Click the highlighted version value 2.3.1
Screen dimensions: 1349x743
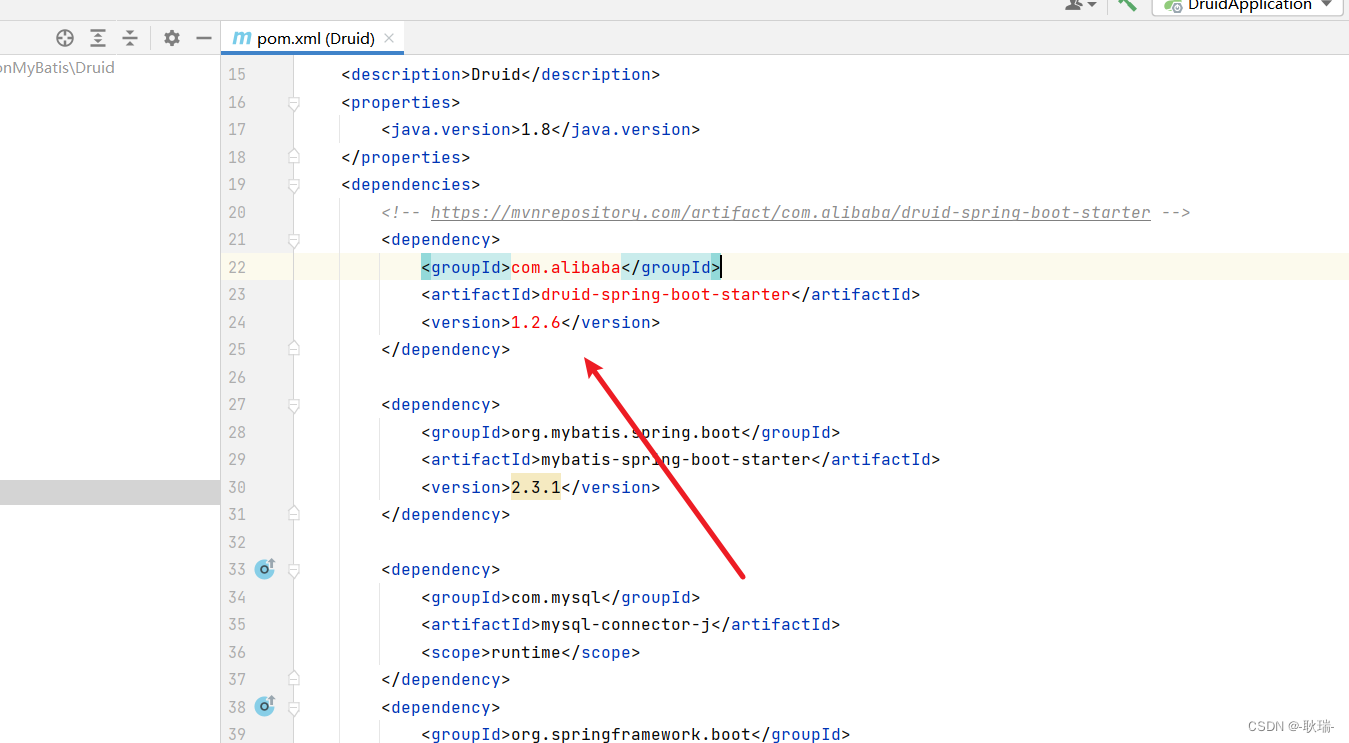coord(536,487)
